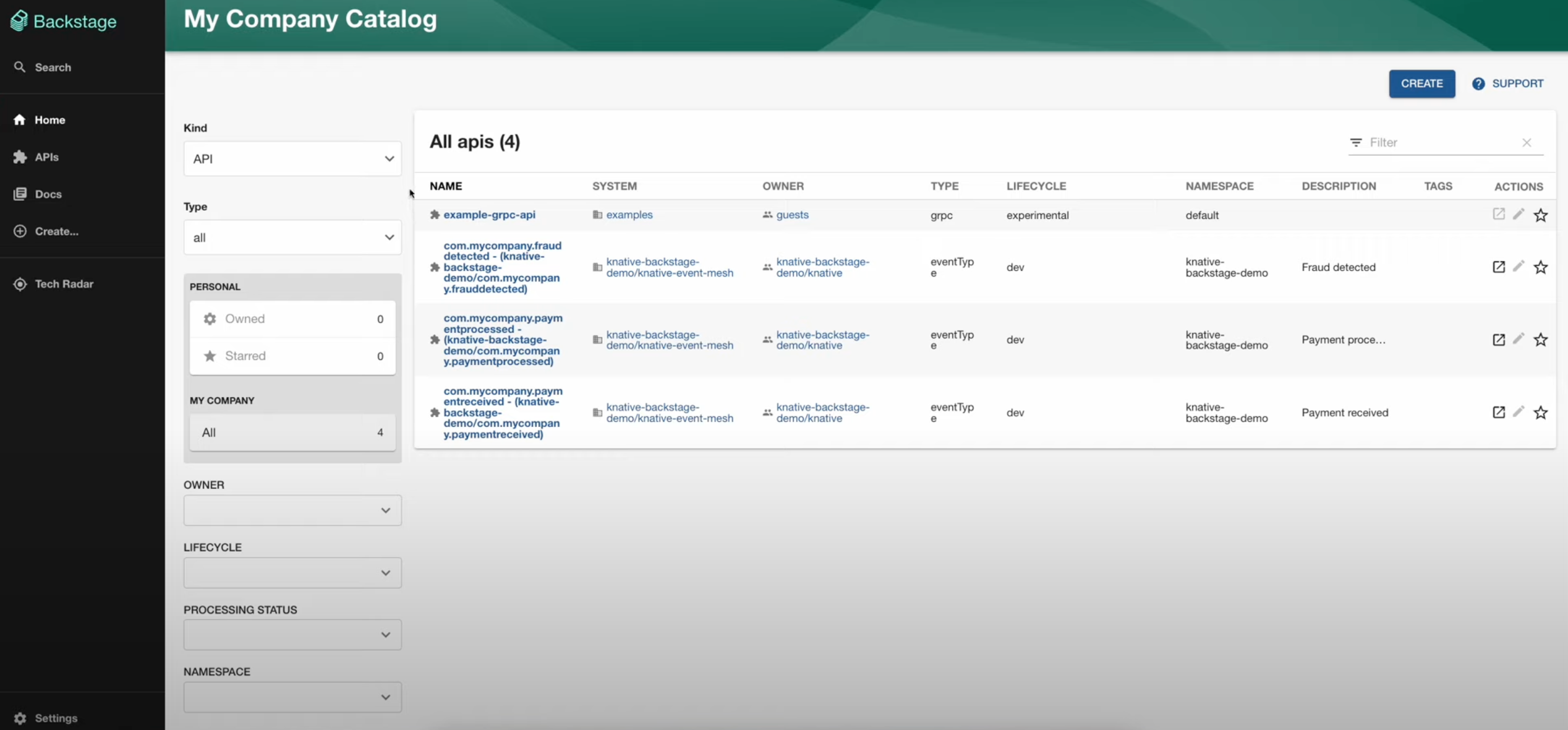Click the Backstage logo
The image size is (1568, 730).
click(x=64, y=21)
